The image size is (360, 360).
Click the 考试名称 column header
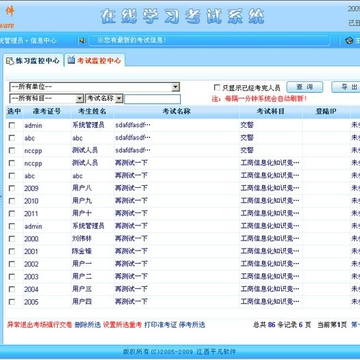176,111
